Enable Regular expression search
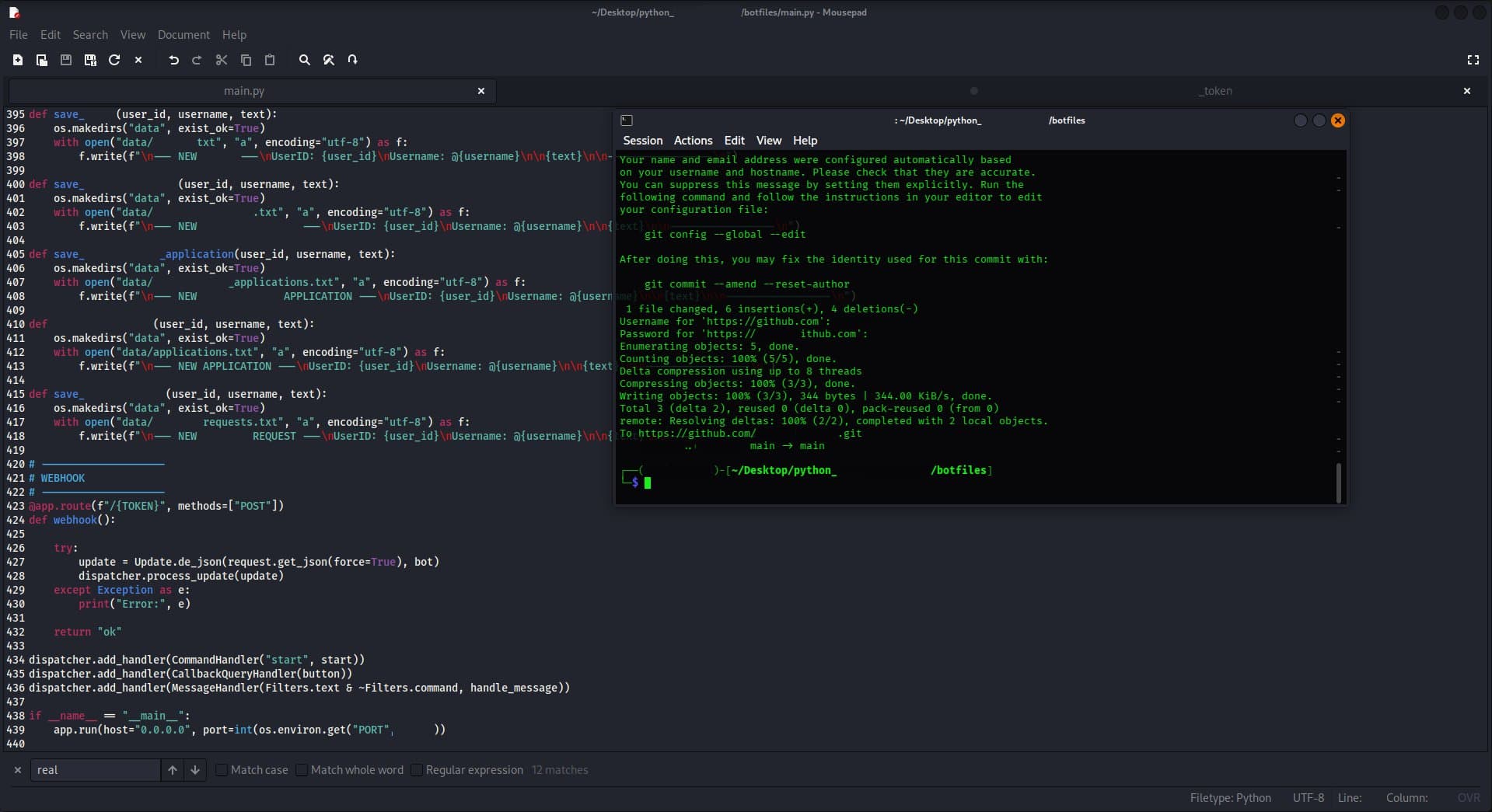The image size is (1492, 812). coord(467,770)
